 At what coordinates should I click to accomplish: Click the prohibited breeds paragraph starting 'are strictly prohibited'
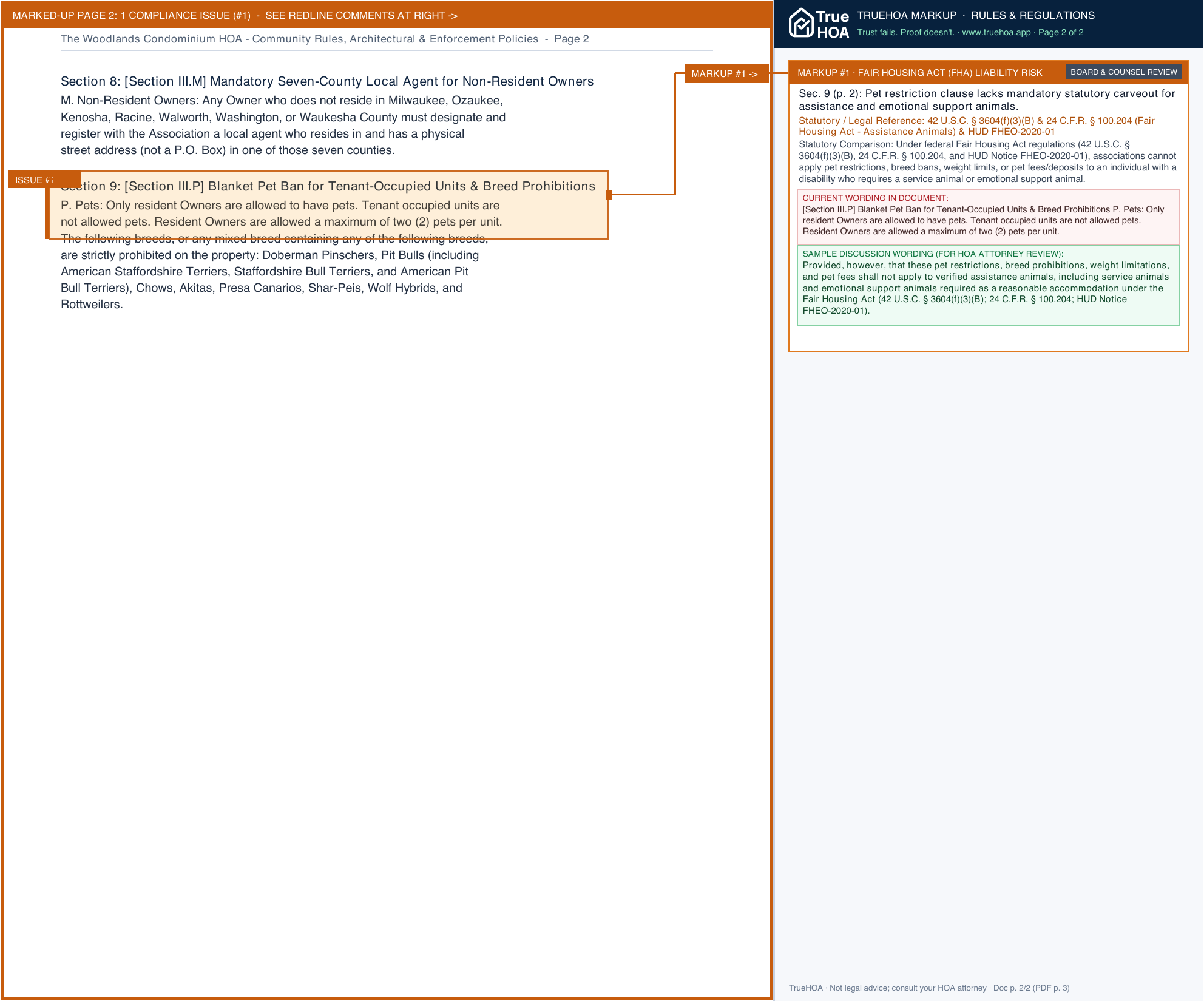[x=270, y=280]
